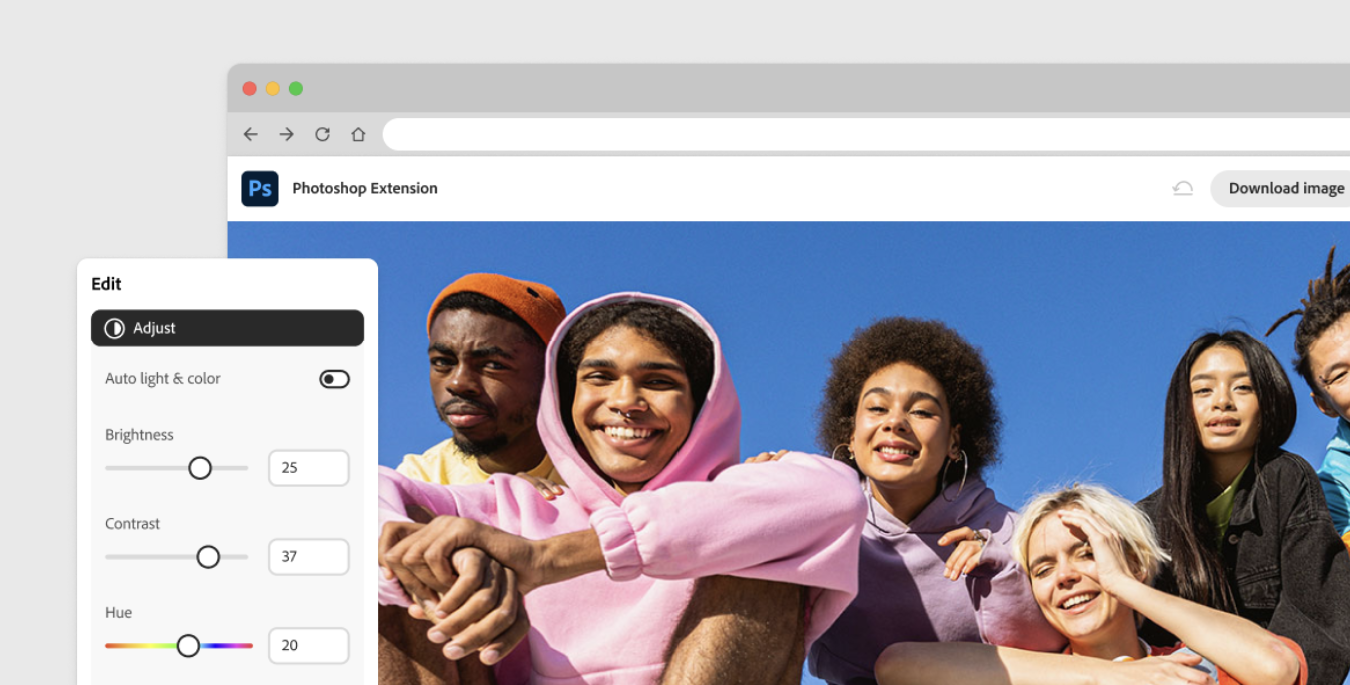Click the yellow minimize window button
Viewport: 1350px width, 685px height.
click(x=273, y=89)
